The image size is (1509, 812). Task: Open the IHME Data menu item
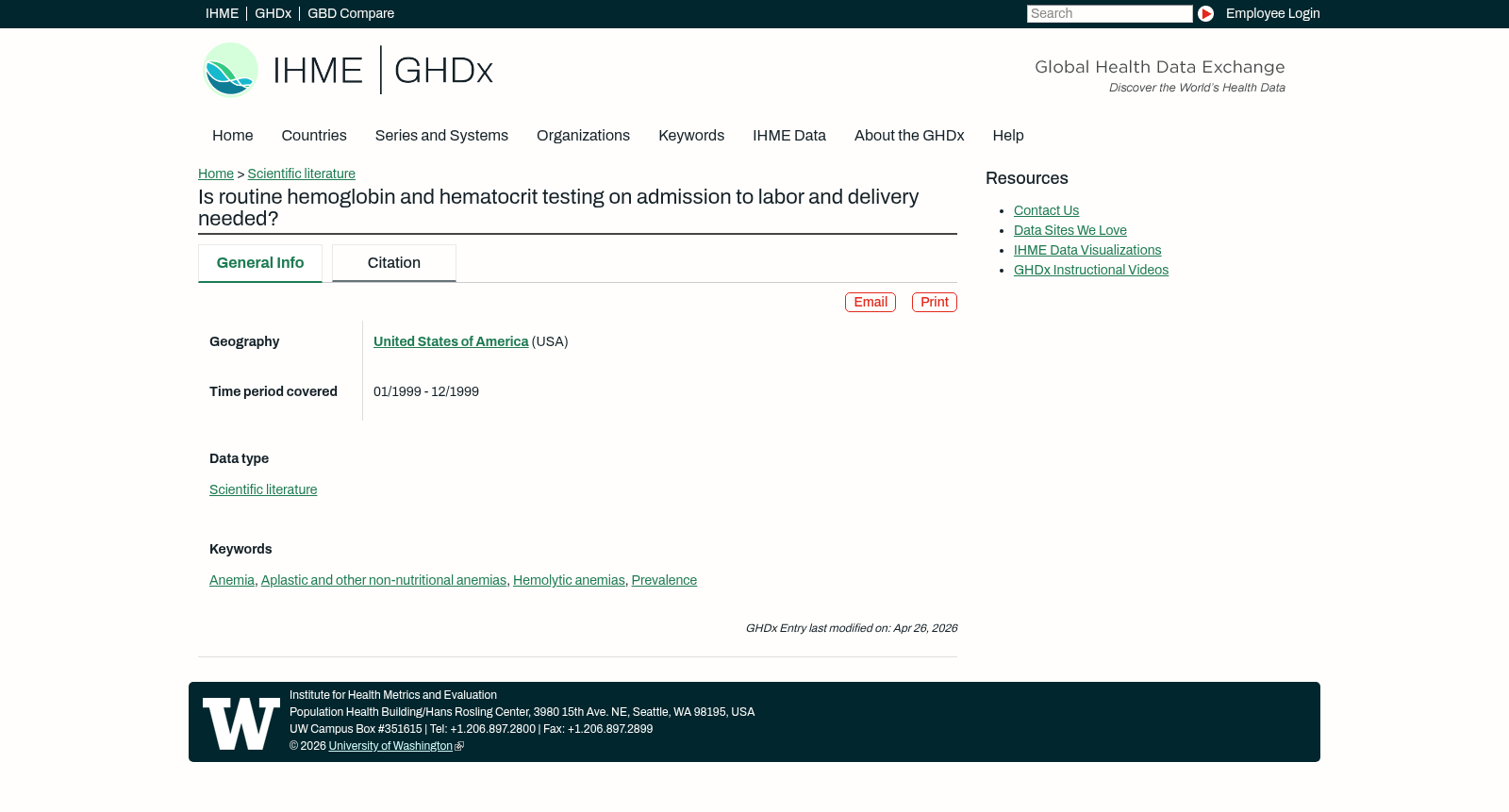tap(789, 136)
